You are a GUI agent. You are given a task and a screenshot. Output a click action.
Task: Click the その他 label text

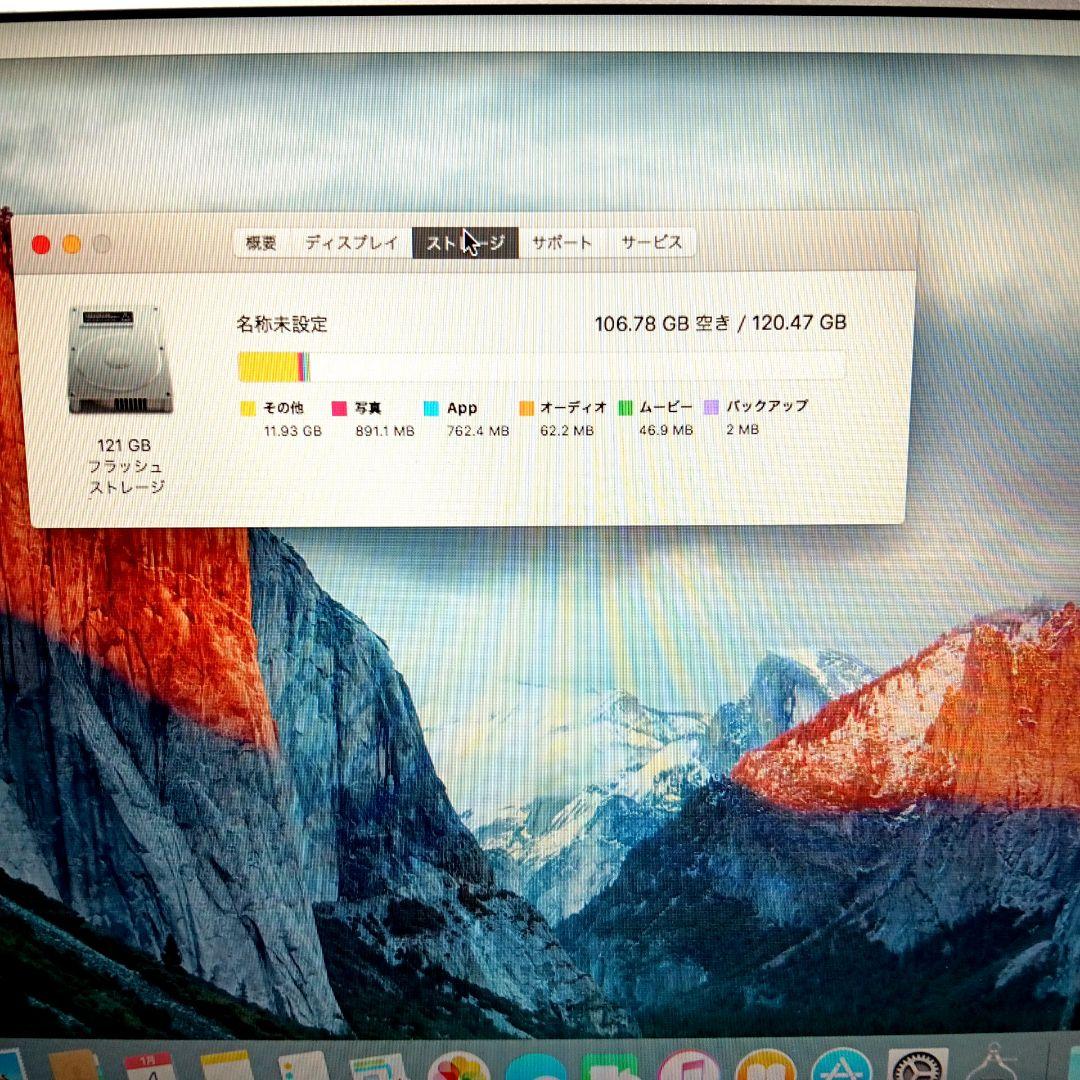(x=284, y=408)
